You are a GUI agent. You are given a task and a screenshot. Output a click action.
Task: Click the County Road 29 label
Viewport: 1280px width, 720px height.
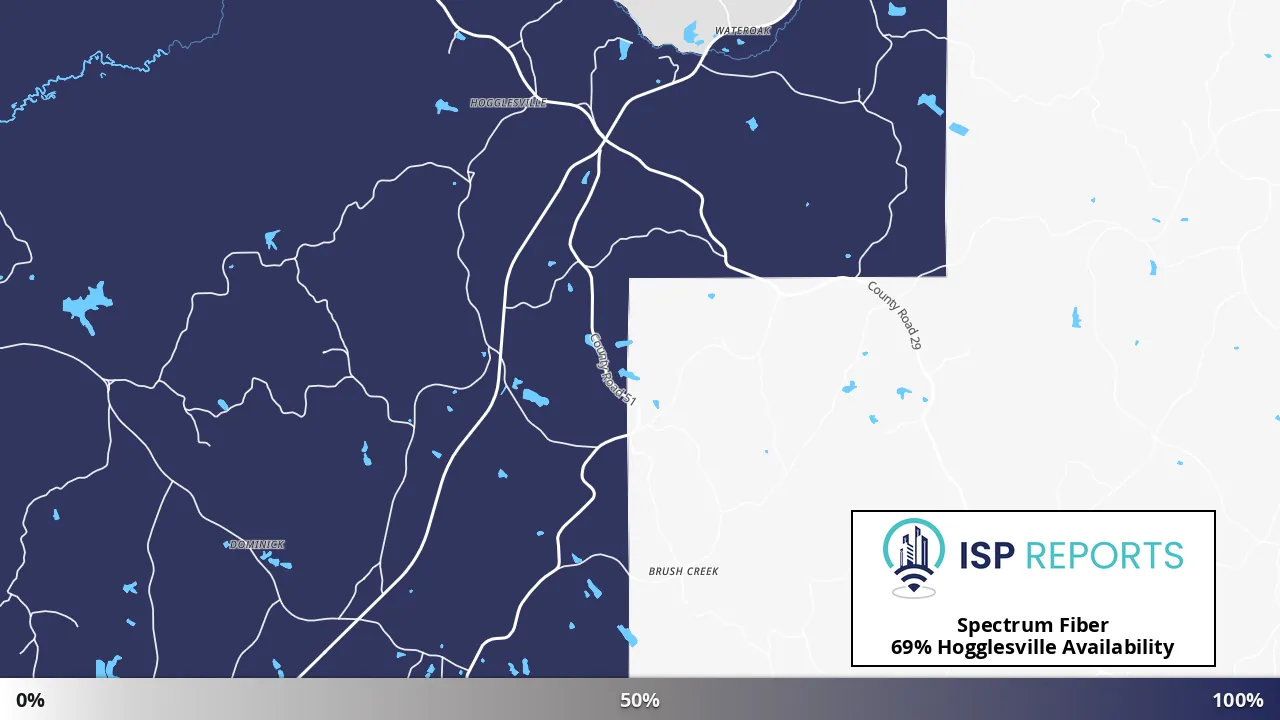tap(894, 315)
